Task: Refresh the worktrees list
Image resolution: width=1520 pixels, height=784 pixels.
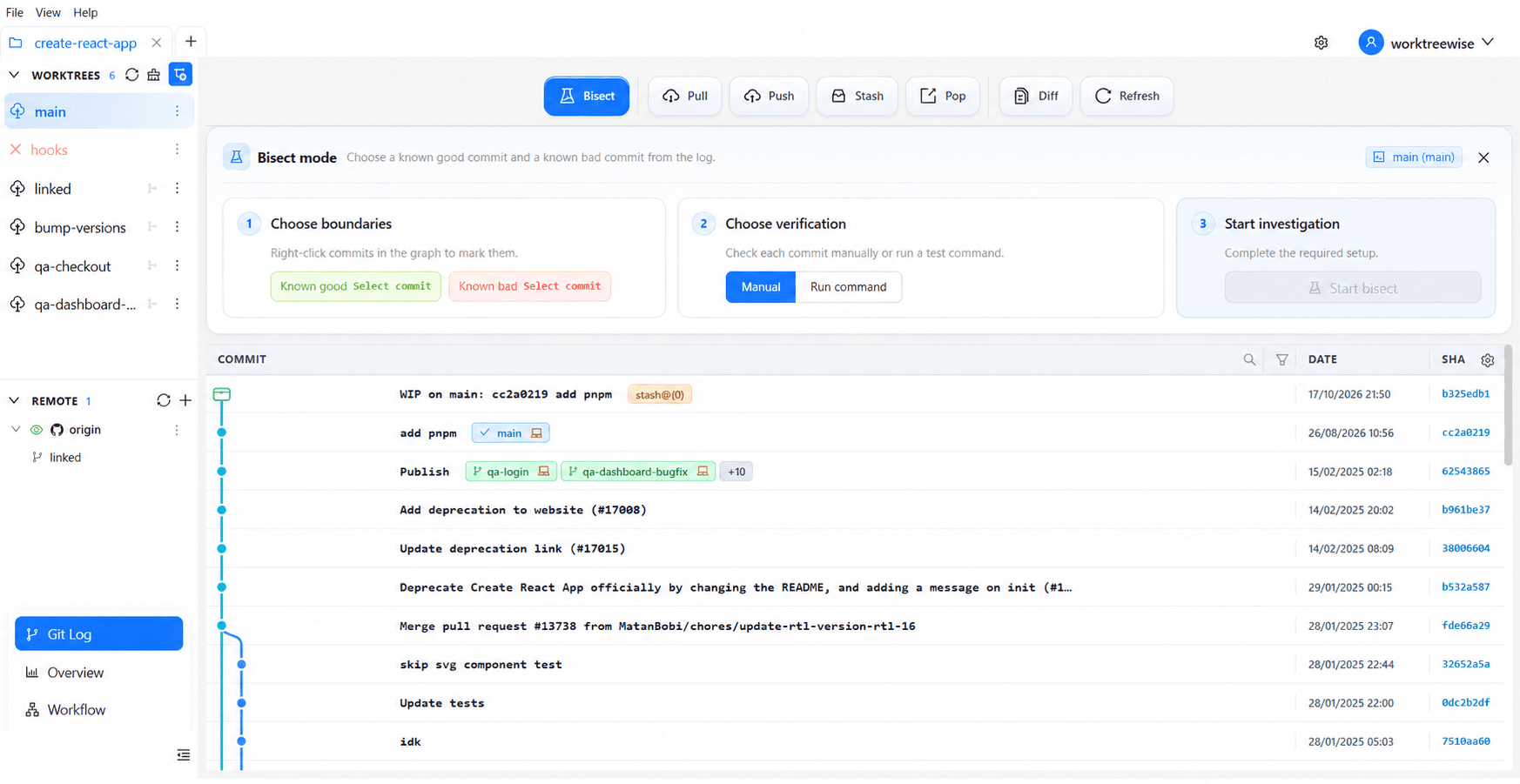Action: point(131,75)
